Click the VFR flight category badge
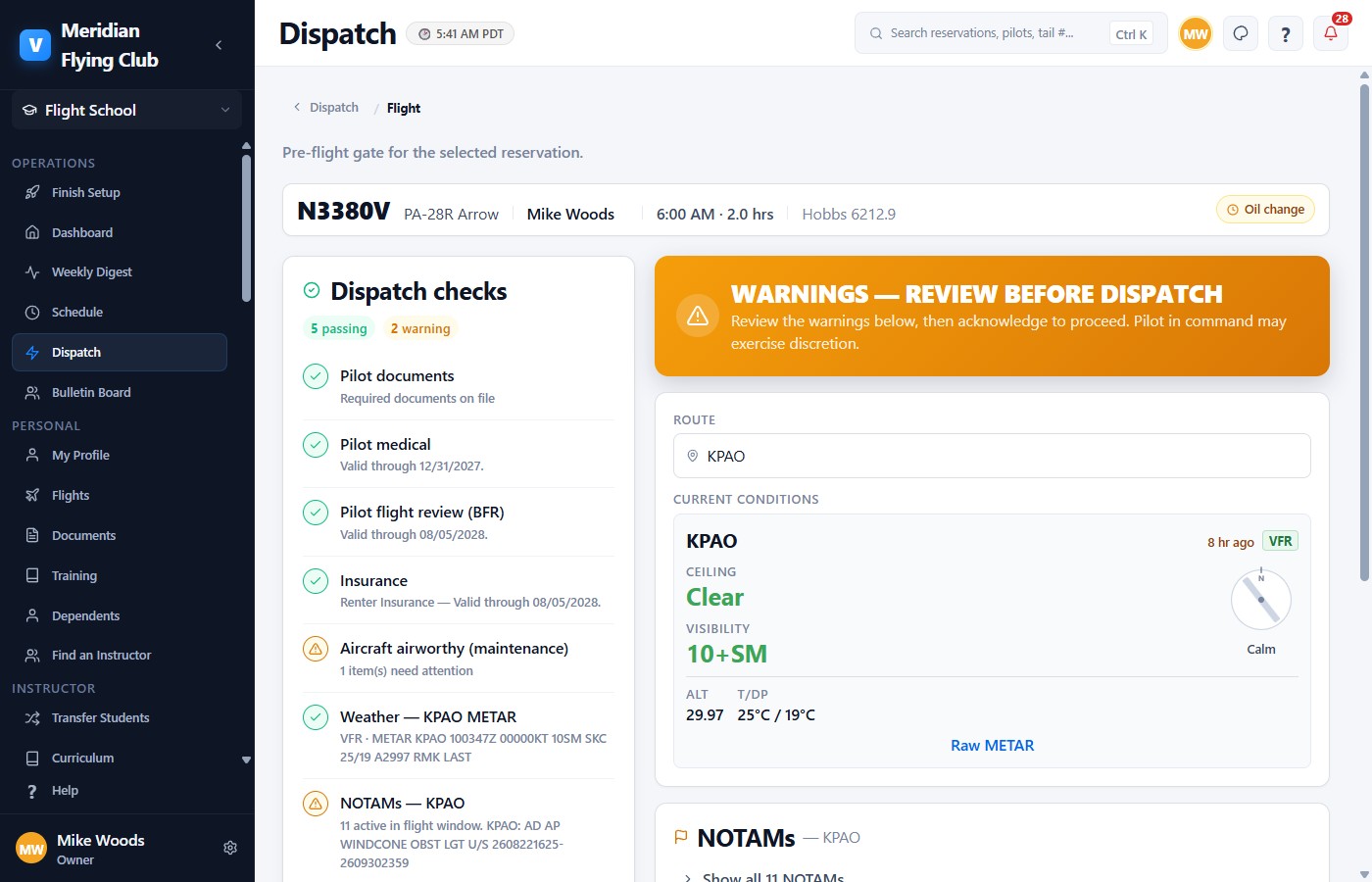Image resolution: width=1372 pixels, height=882 pixels. 1280,541
